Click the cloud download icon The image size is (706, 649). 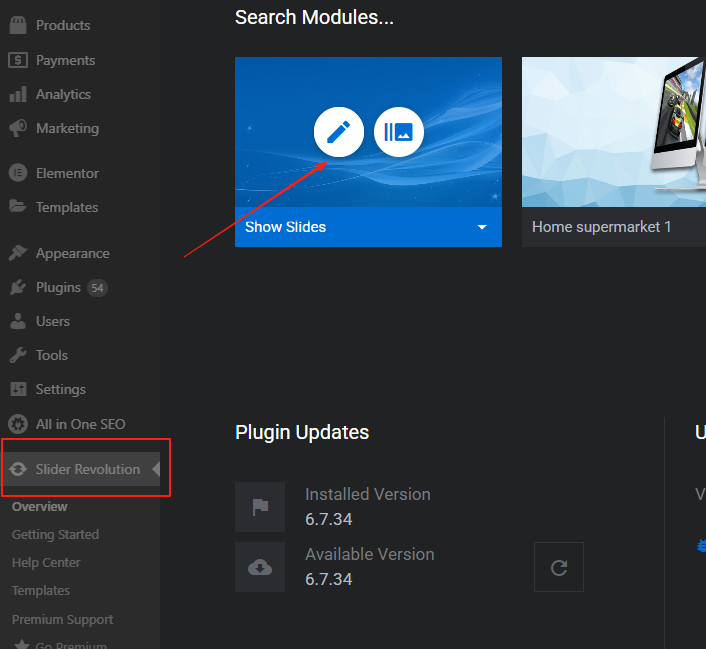(260, 567)
